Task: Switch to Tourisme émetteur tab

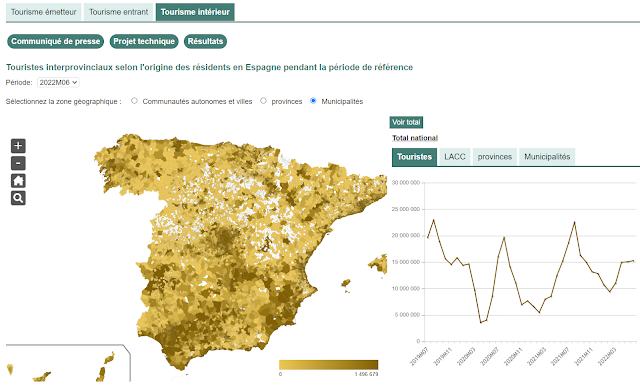Action: tap(44, 12)
